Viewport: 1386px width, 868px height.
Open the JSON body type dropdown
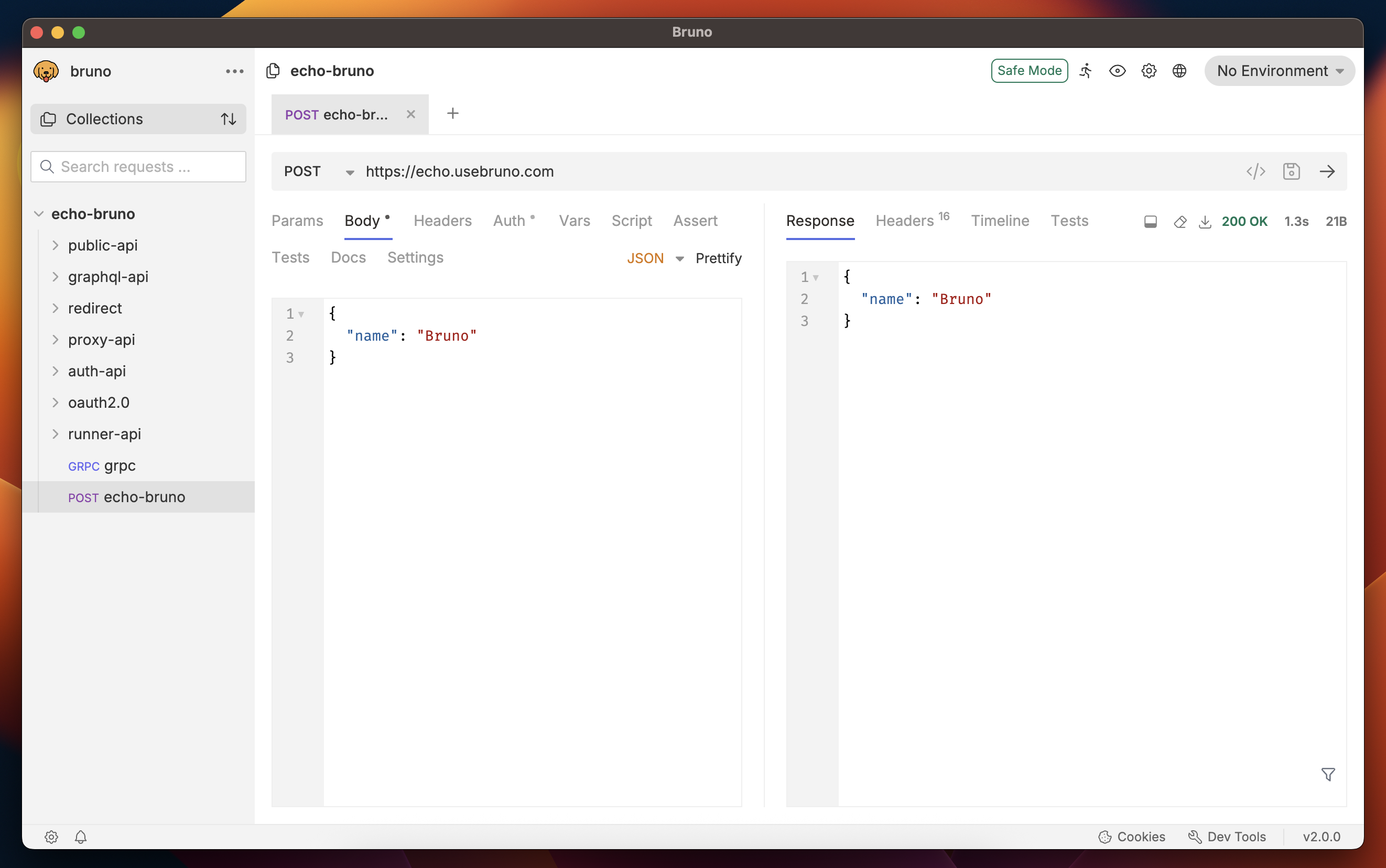[655, 258]
